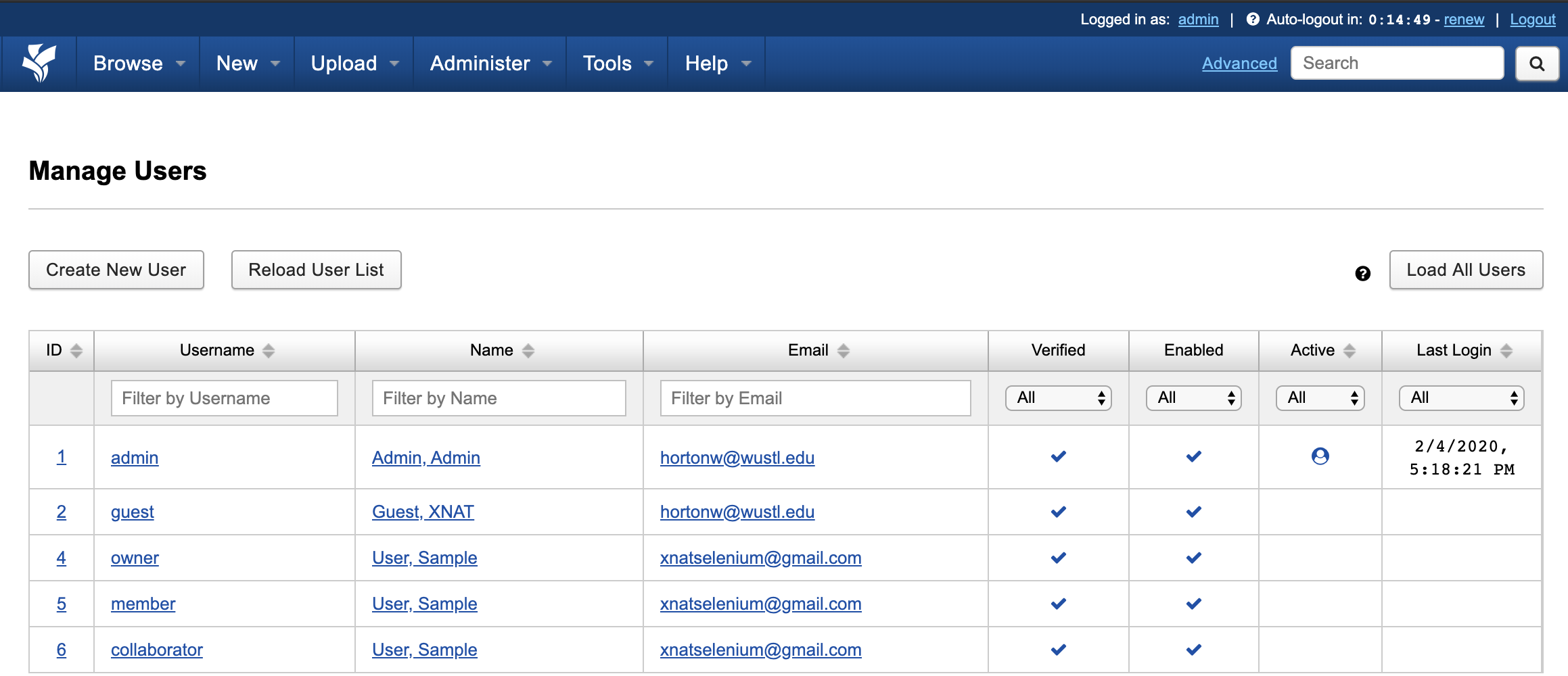Image resolution: width=1568 pixels, height=676 pixels.
Task: Open the Enabled filter dropdown
Action: coord(1193,398)
